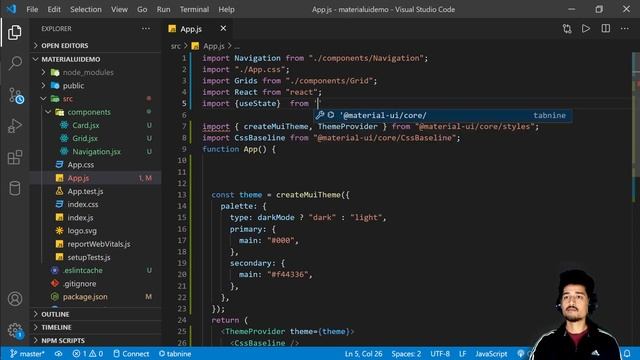
Task: Click the master branch indicator in status bar
Action: [x=27, y=353]
